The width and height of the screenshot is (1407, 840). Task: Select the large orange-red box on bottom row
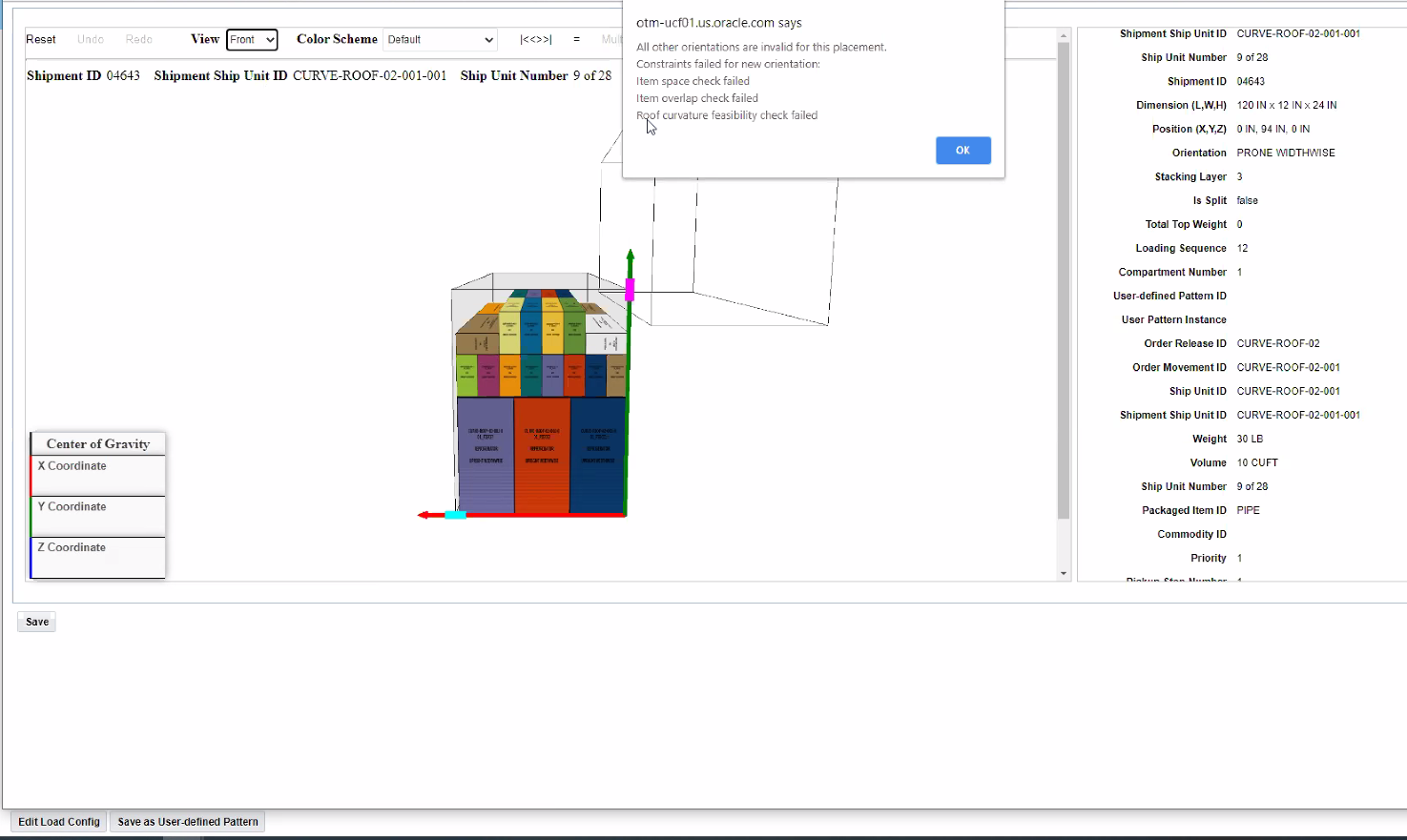click(542, 456)
